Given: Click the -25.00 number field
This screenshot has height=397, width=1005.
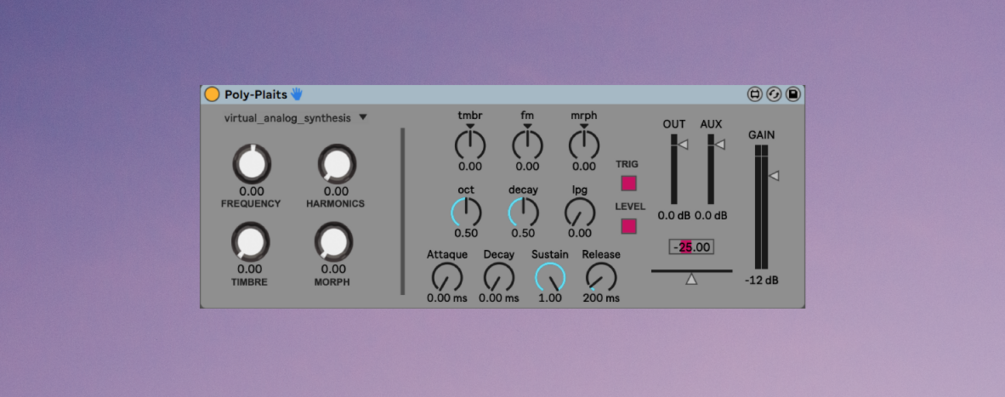Looking at the screenshot, I should pos(692,247).
